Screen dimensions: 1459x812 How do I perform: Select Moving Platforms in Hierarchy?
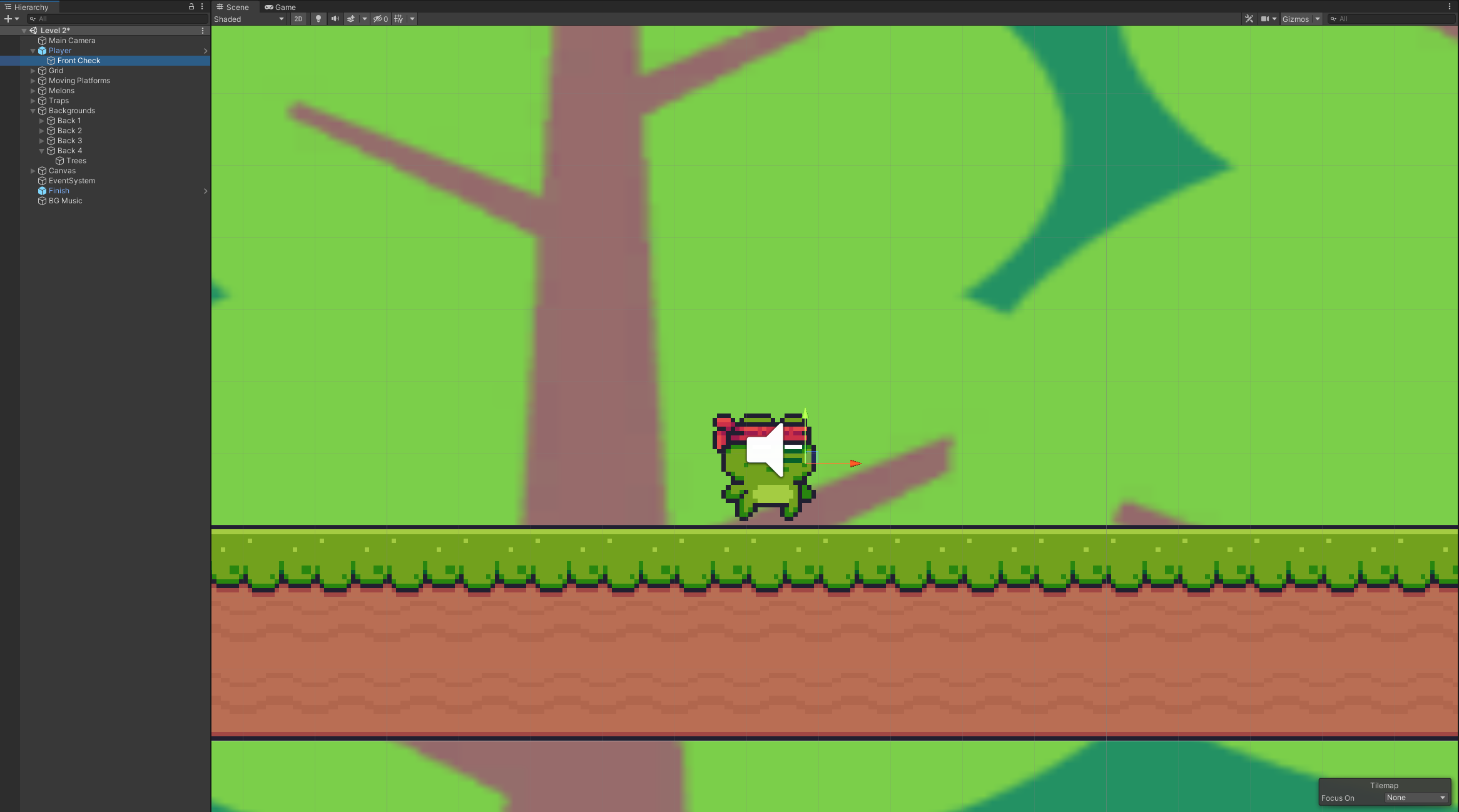(x=79, y=81)
